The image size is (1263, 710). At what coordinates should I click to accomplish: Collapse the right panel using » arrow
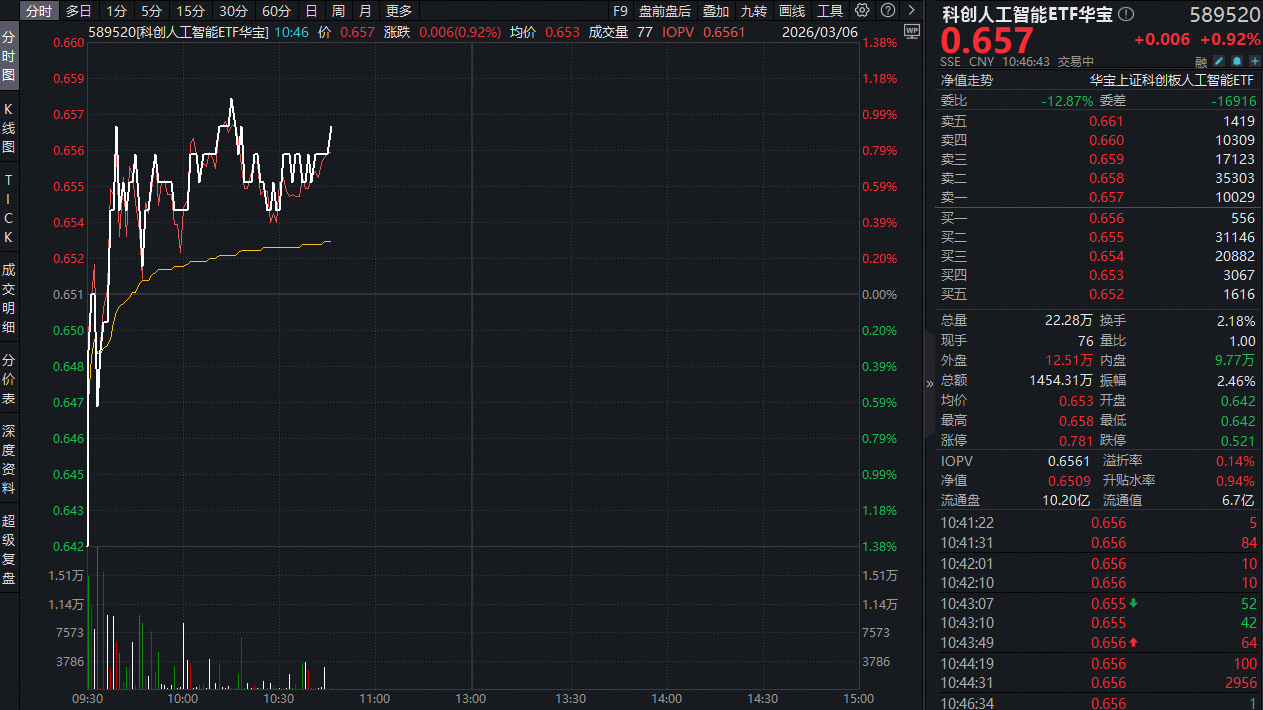pyautogui.click(x=929, y=383)
